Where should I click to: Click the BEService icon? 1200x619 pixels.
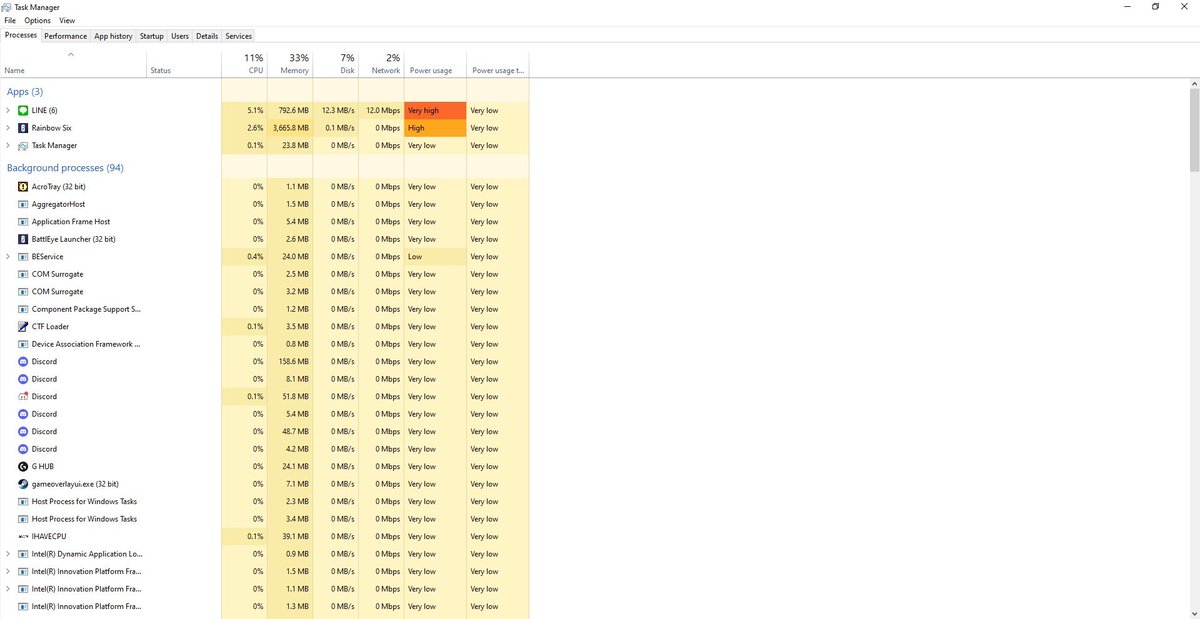pyautogui.click(x=23, y=257)
